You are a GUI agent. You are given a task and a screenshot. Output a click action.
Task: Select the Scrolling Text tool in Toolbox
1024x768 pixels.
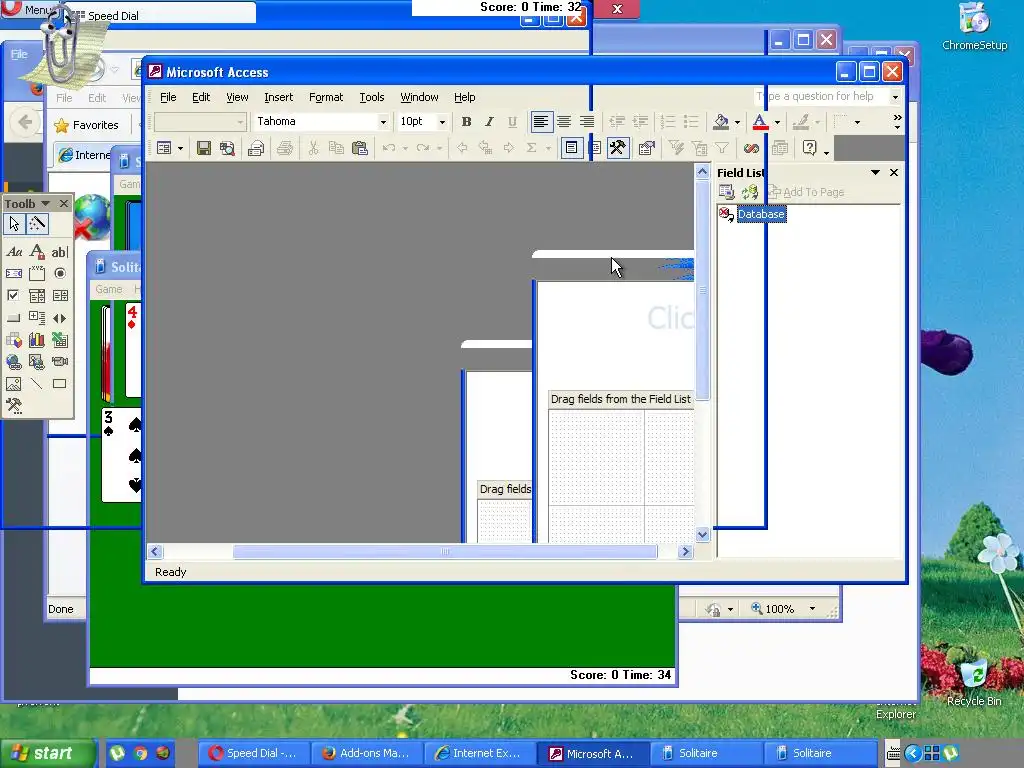coord(14,274)
